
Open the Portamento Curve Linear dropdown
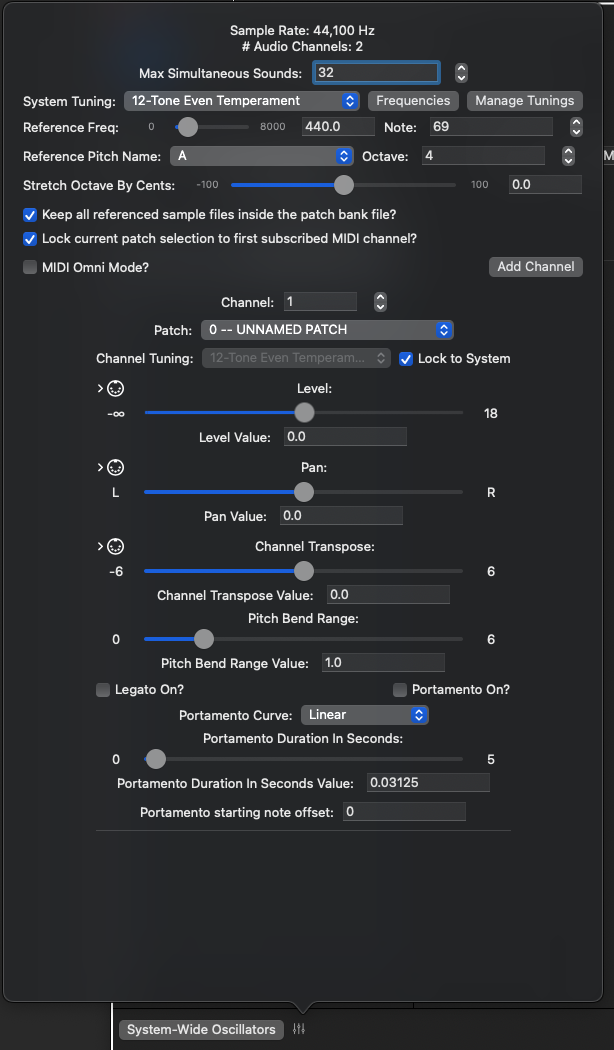(x=365, y=715)
